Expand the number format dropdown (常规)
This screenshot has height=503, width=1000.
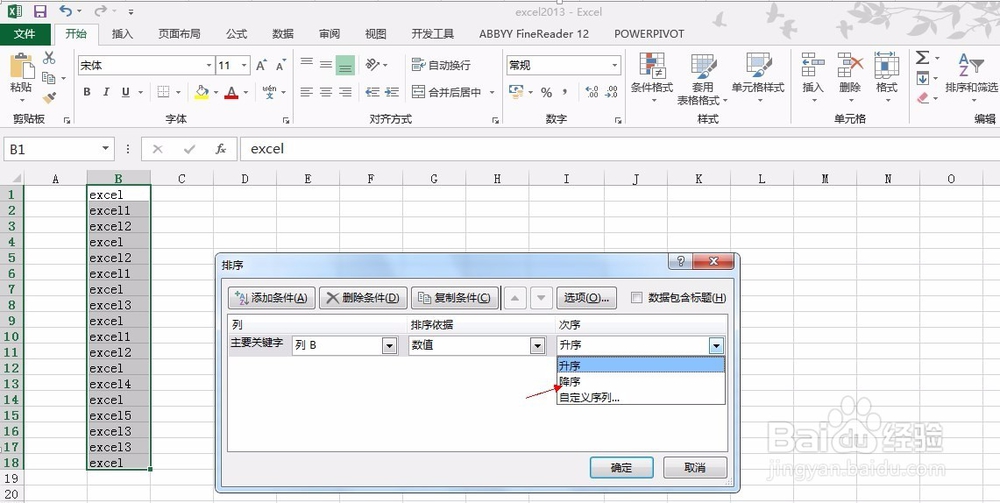coord(615,65)
